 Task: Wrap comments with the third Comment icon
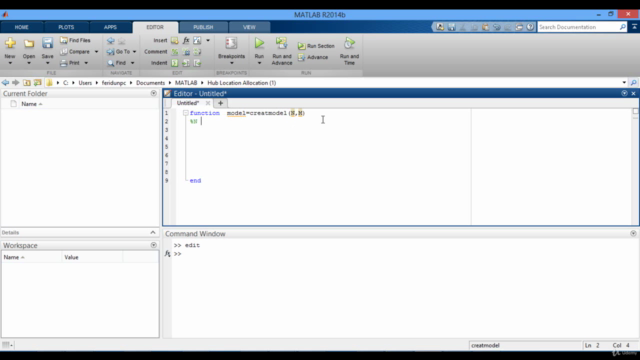pyautogui.click(x=197, y=52)
